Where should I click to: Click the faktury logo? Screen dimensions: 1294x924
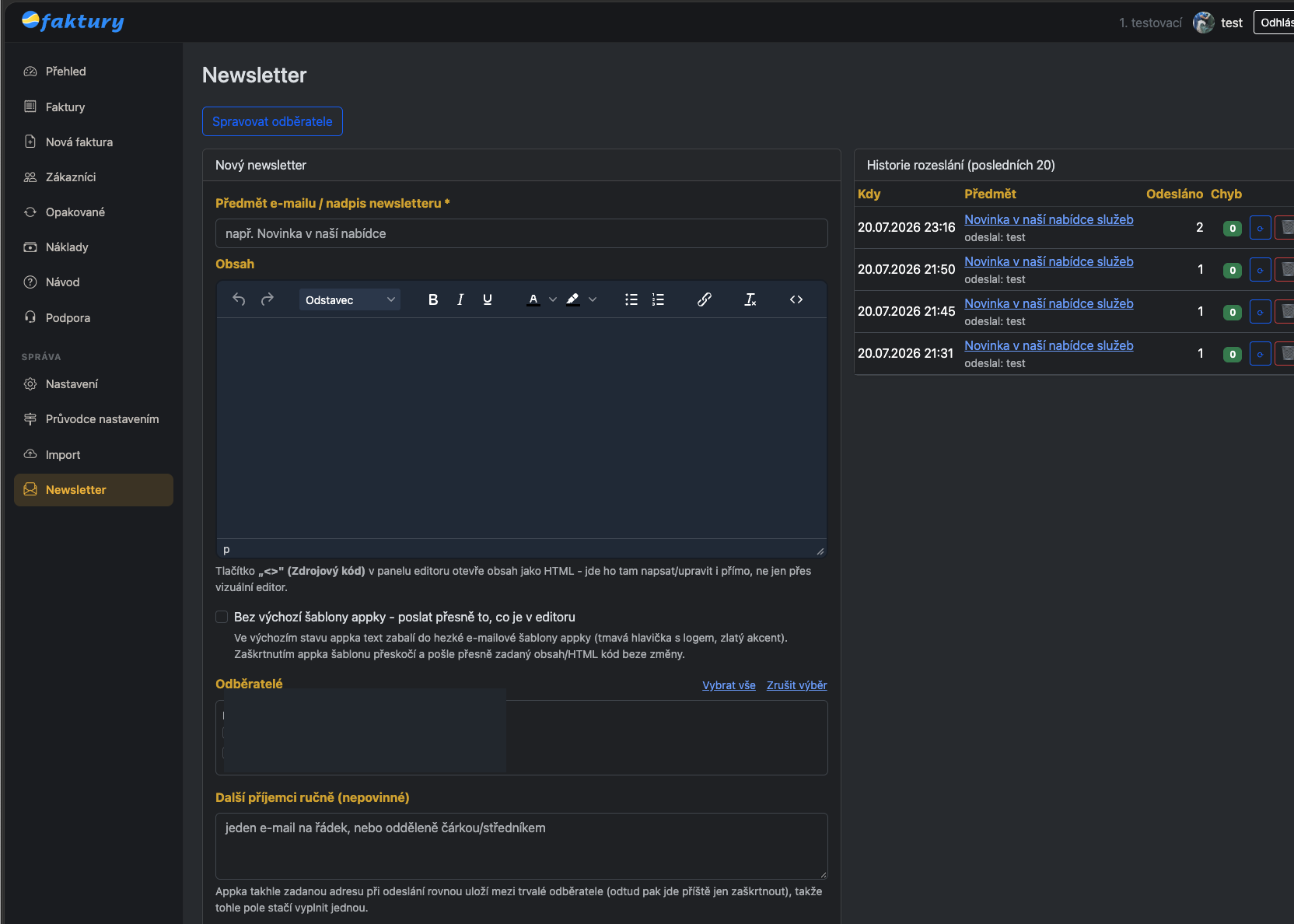pyautogui.click(x=73, y=21)
